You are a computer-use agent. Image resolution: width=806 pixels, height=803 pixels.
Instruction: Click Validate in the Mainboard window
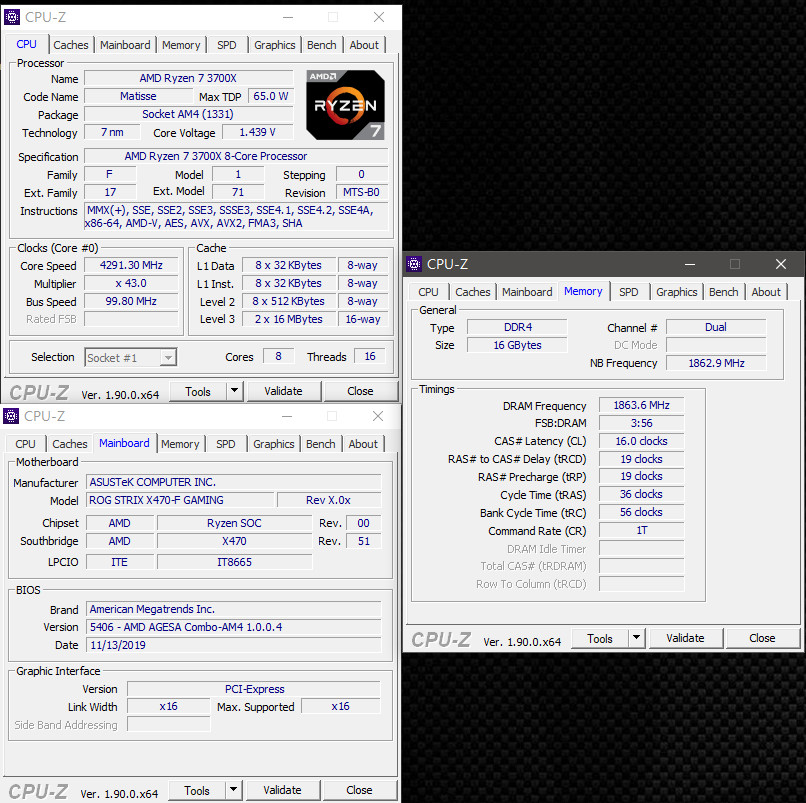tap(282, 790)
